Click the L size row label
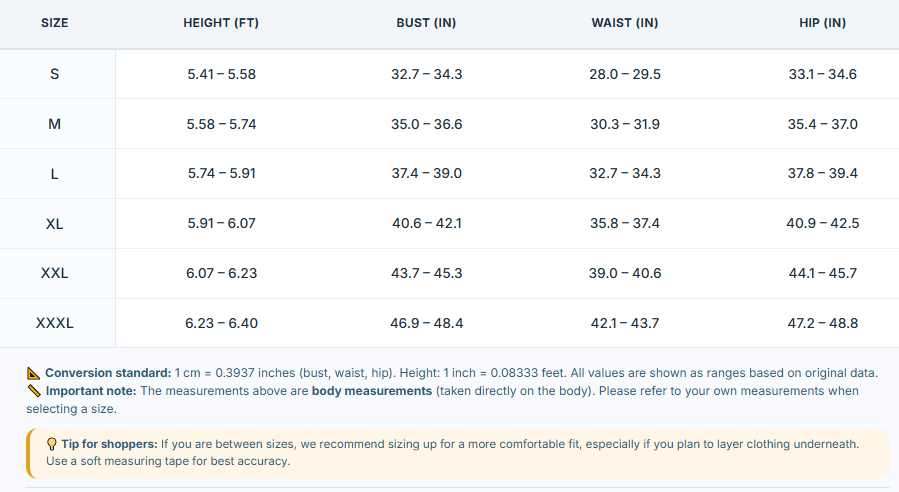The image size is (899, 492). pyautogui.click(x=54, y=174)
